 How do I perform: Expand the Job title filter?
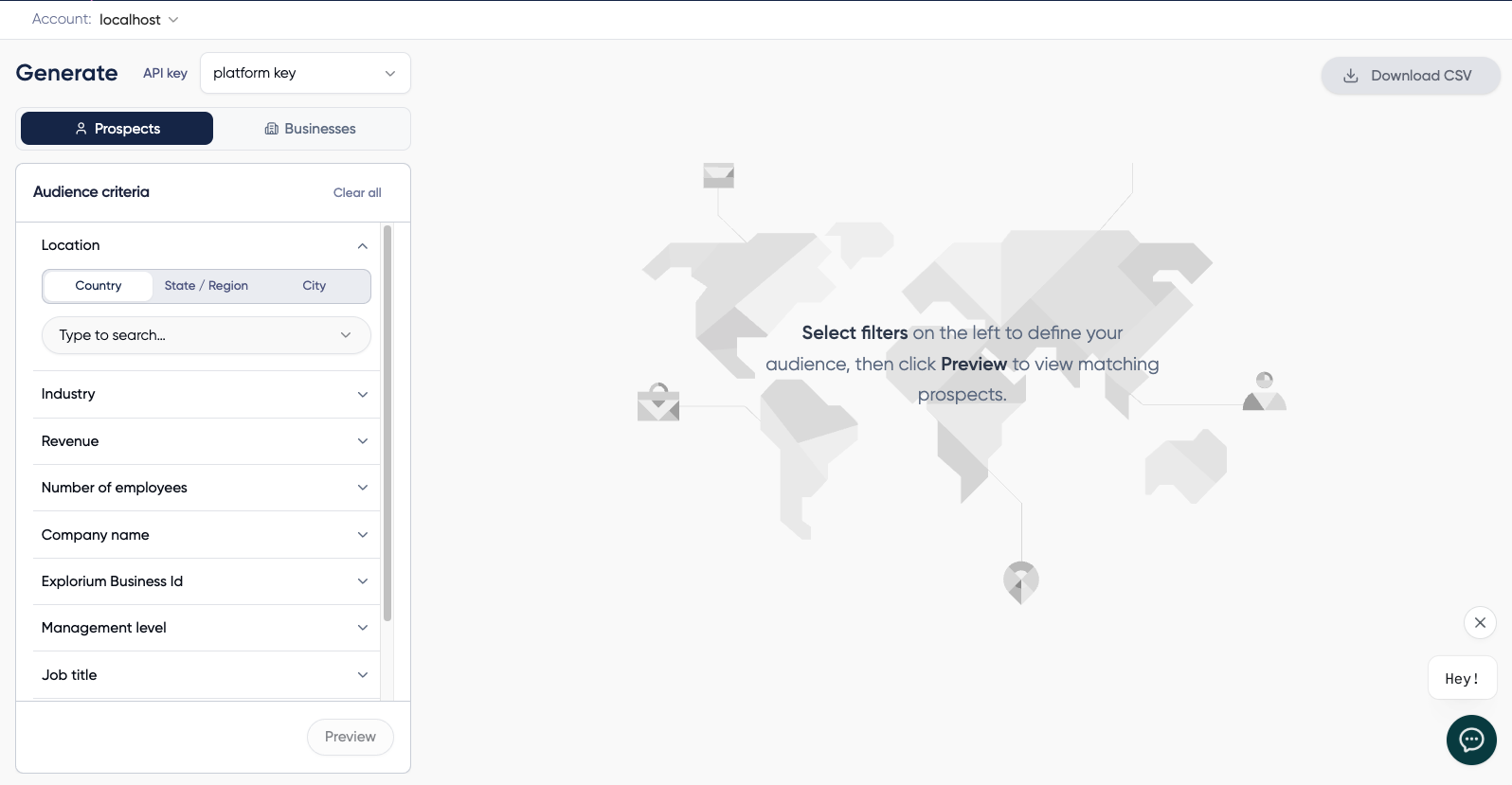[x=205, y=675]
